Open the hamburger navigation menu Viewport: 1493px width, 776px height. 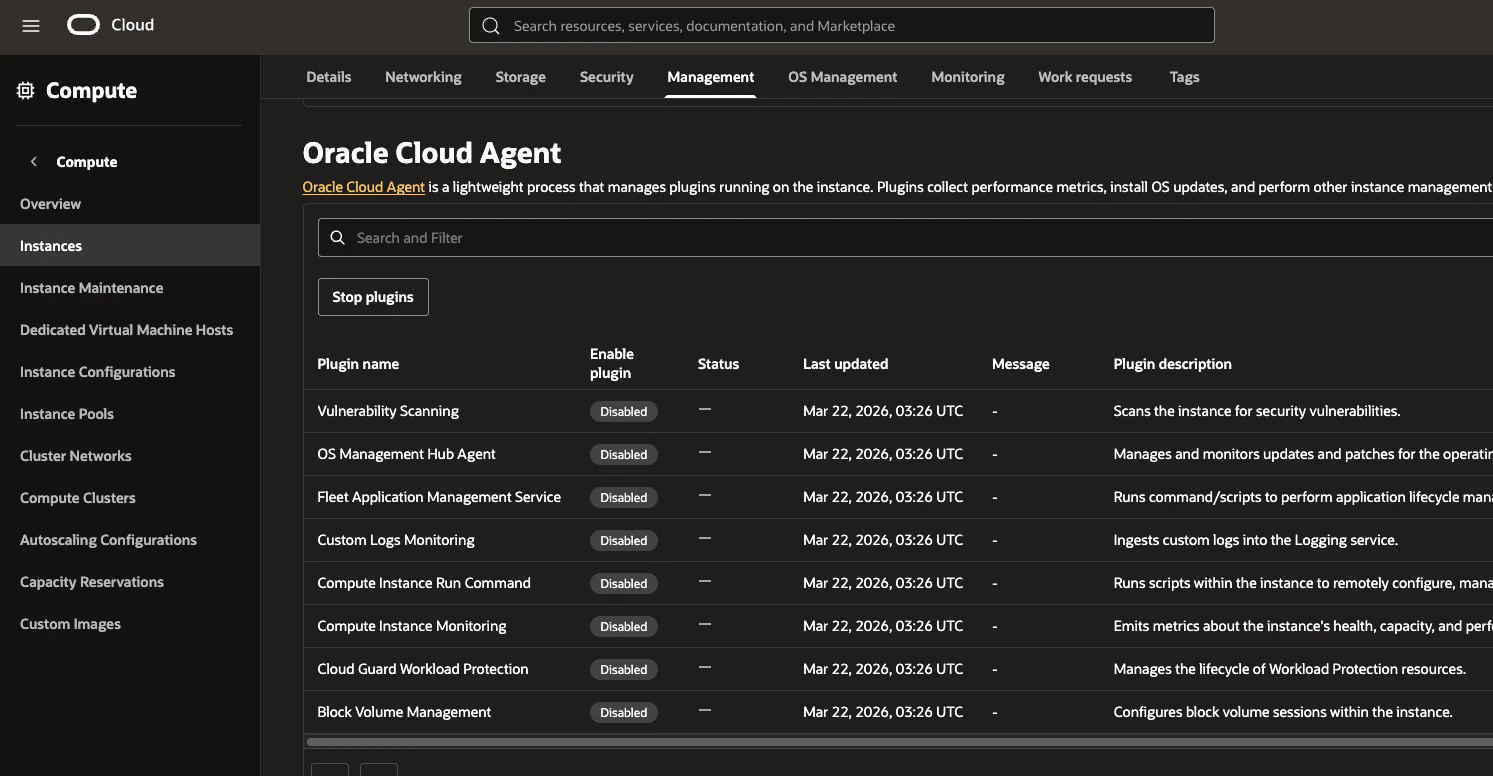point(31,26)
